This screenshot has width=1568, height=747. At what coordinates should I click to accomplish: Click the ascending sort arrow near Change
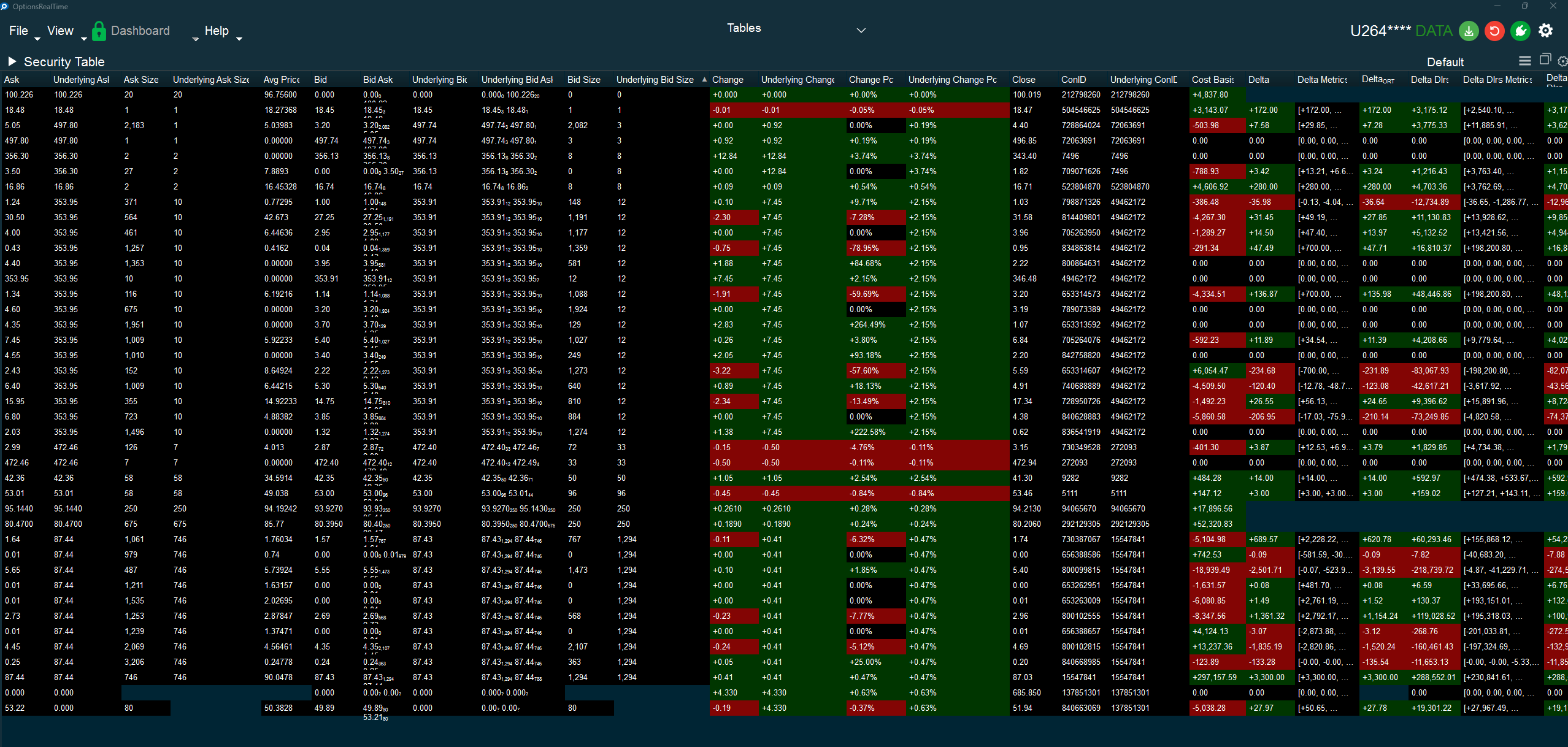704,79
